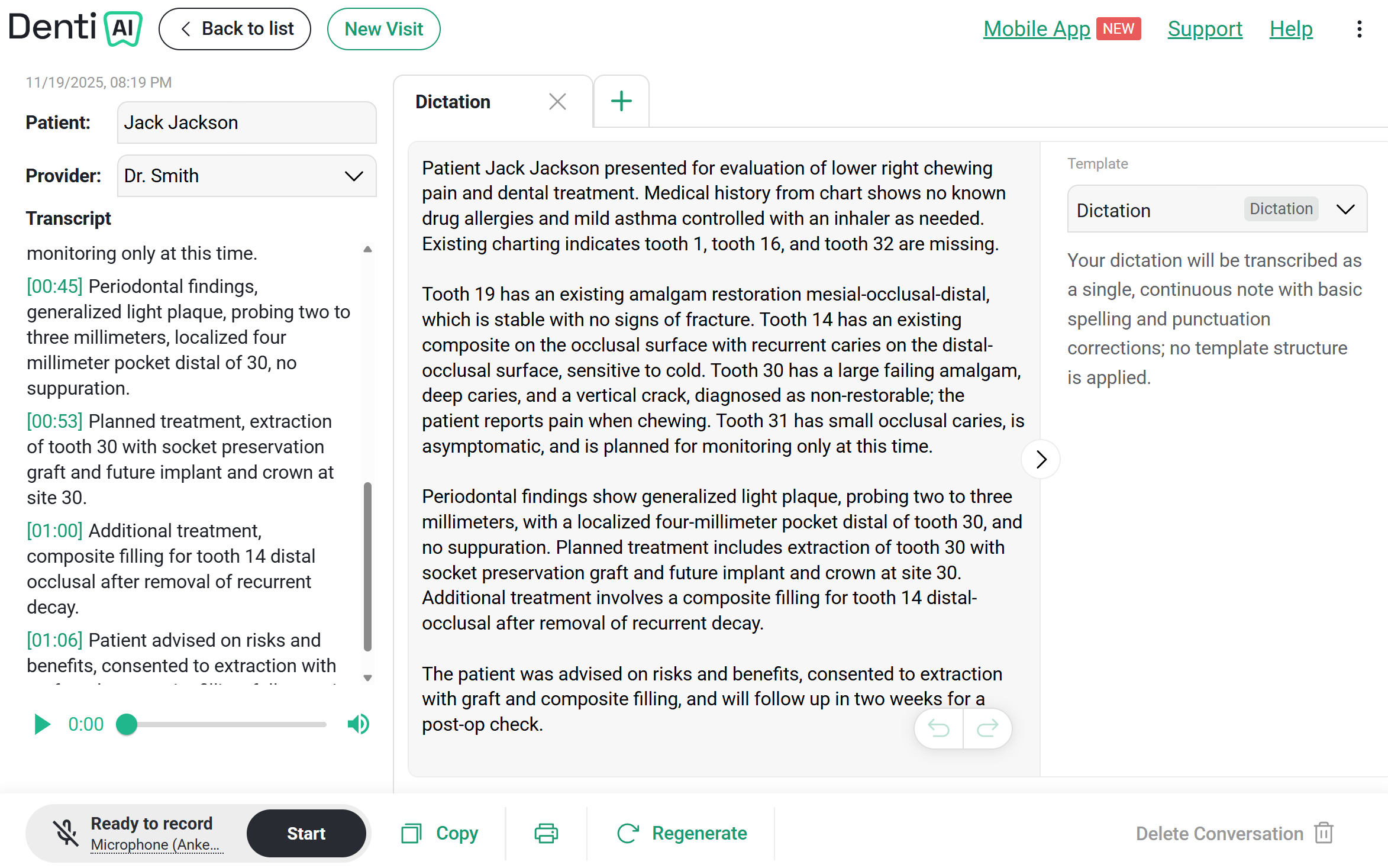1388x868 pixels.
Task: Toggle the muted microphone icon
Action: coord(66,833)
